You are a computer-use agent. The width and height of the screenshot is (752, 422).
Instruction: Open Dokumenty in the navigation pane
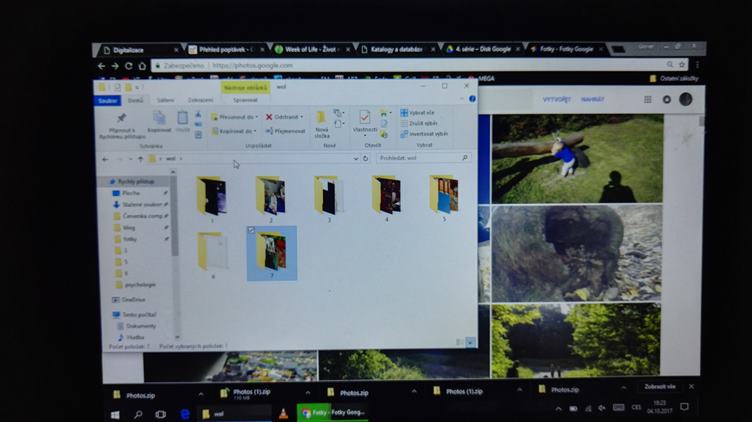pos(137,326)
